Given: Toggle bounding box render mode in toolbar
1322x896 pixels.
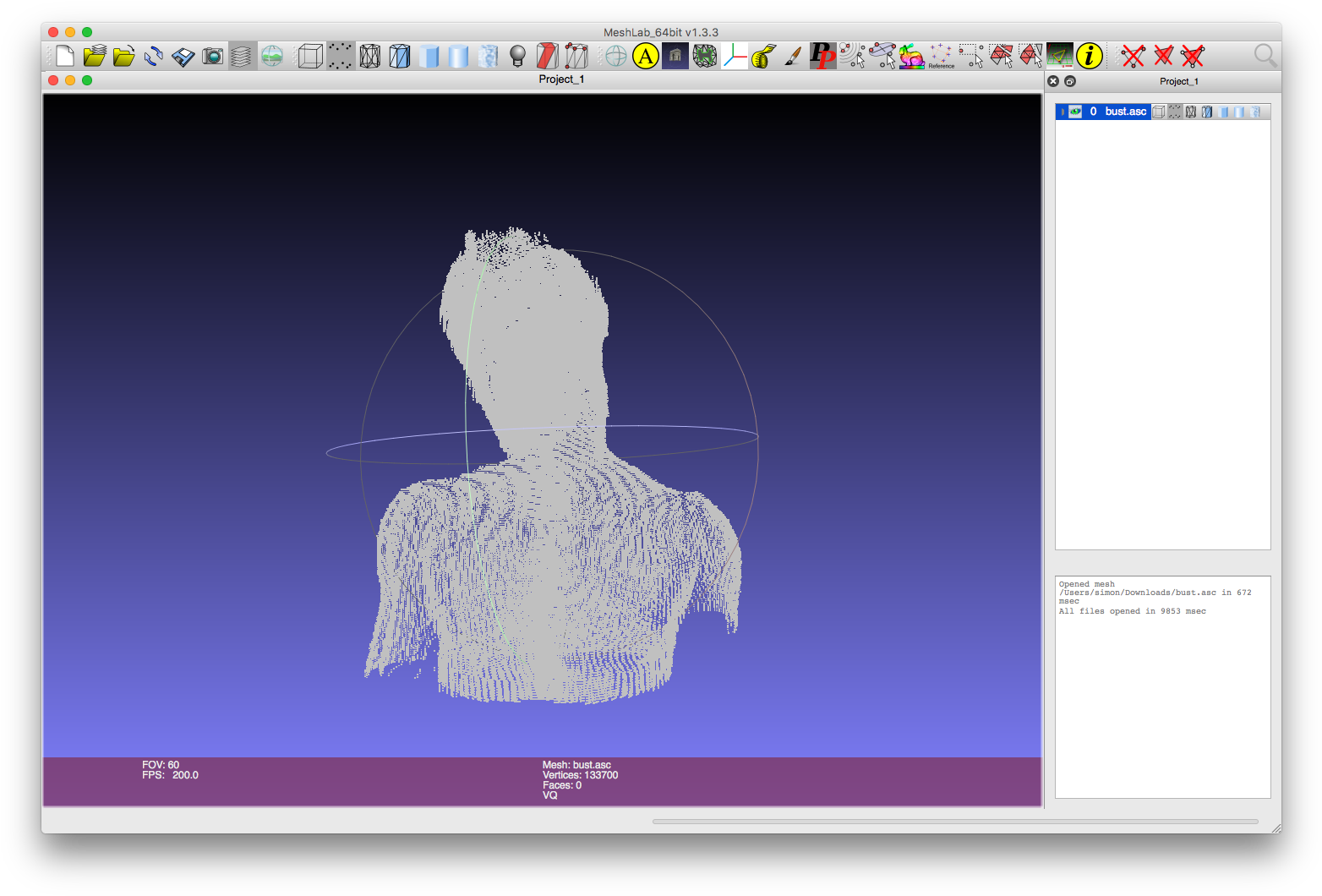Looking at the screenshot, I should 311,57.
